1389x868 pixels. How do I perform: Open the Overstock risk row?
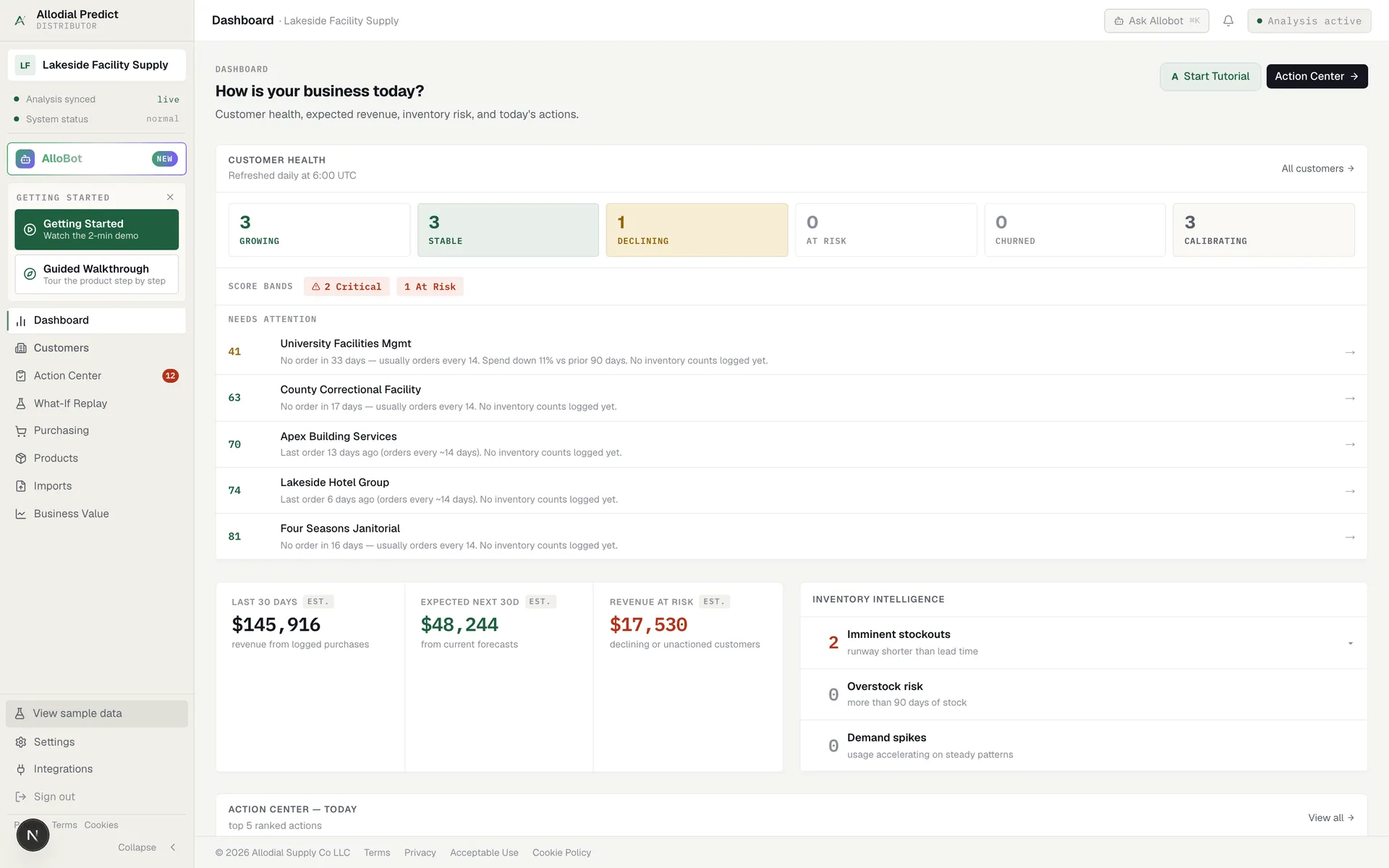coord(1084,694)
